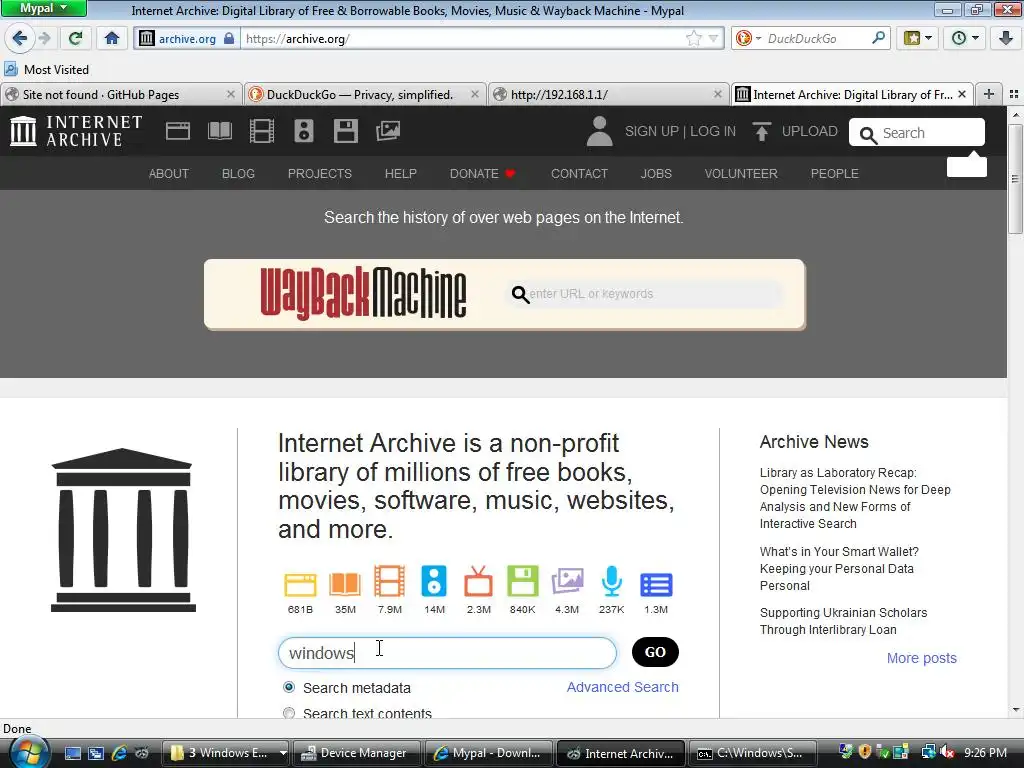Open the purple images icon labeled 4.3M
Screen dimensions: 1024x768
(x=567, y=581)
